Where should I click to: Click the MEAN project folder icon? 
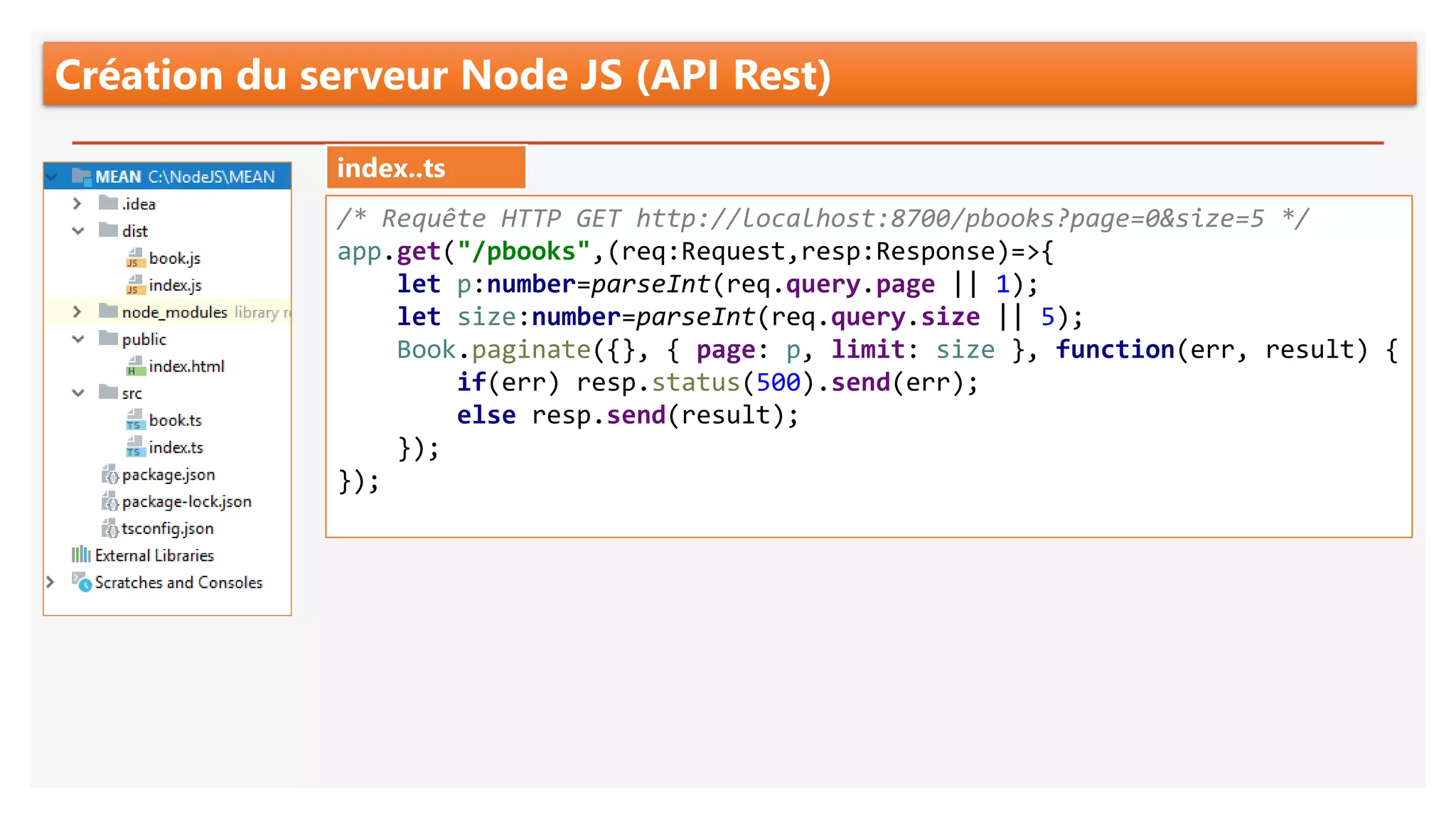click(x=81, y=176)
